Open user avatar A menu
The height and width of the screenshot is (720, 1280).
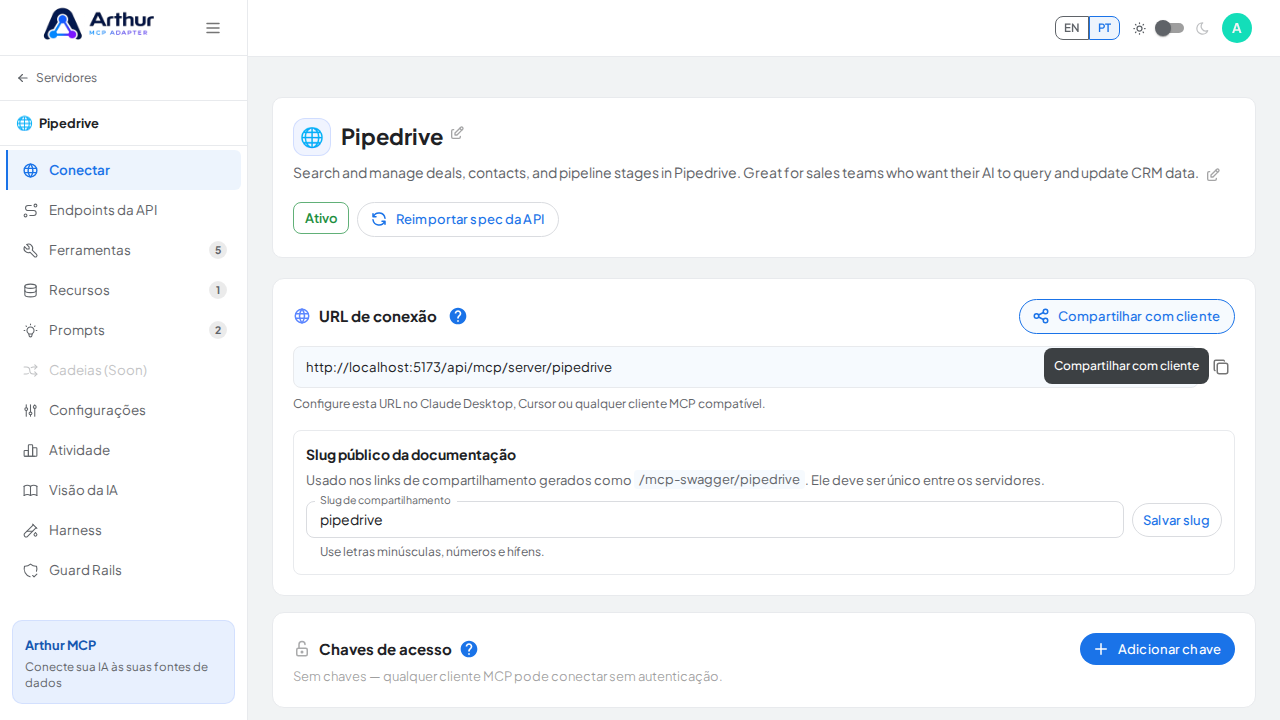point(1237,28)
